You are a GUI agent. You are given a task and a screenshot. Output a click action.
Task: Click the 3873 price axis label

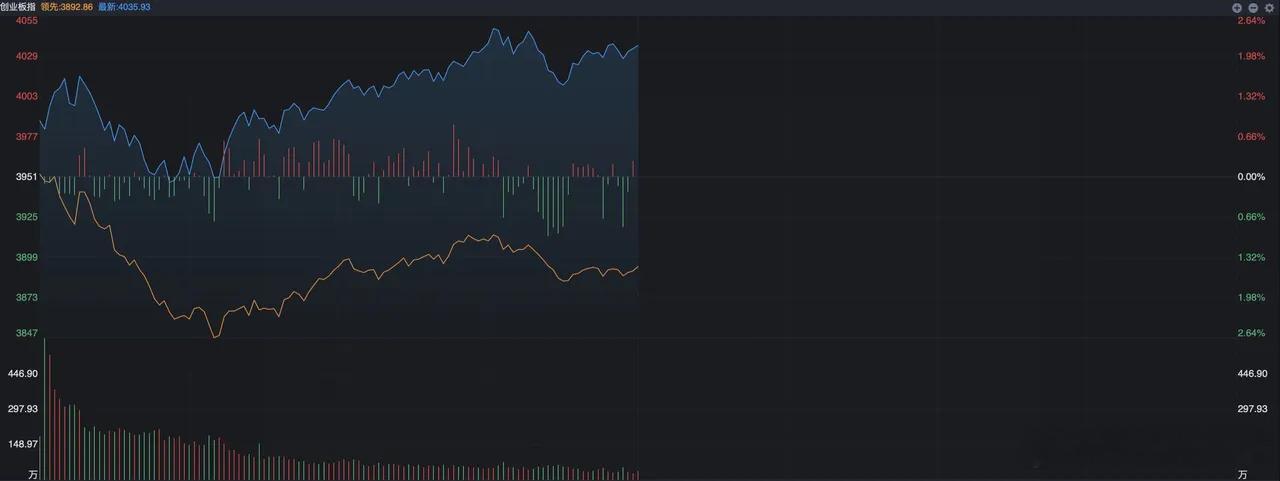click(x=27, y=297)
